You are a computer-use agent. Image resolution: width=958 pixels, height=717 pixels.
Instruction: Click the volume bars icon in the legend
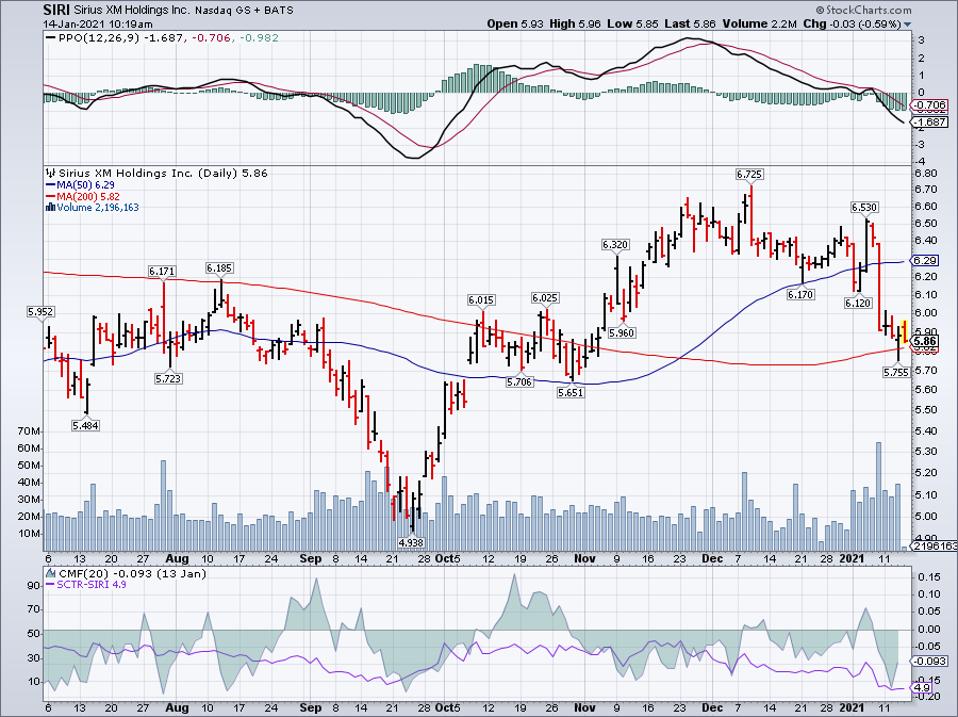(x=51, y=208)
